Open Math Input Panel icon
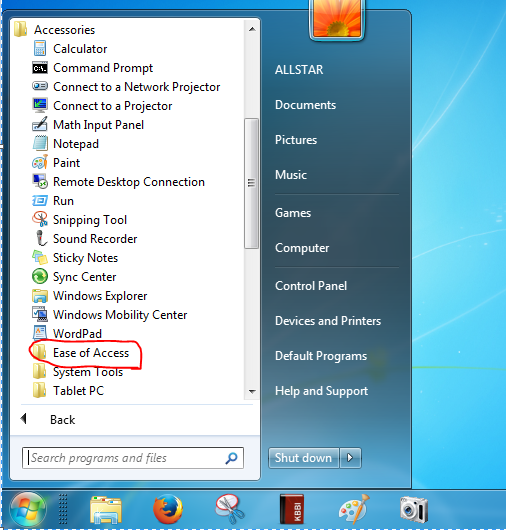Image resolution: width=506 pixels, height=530 pixels. (40, 124)
